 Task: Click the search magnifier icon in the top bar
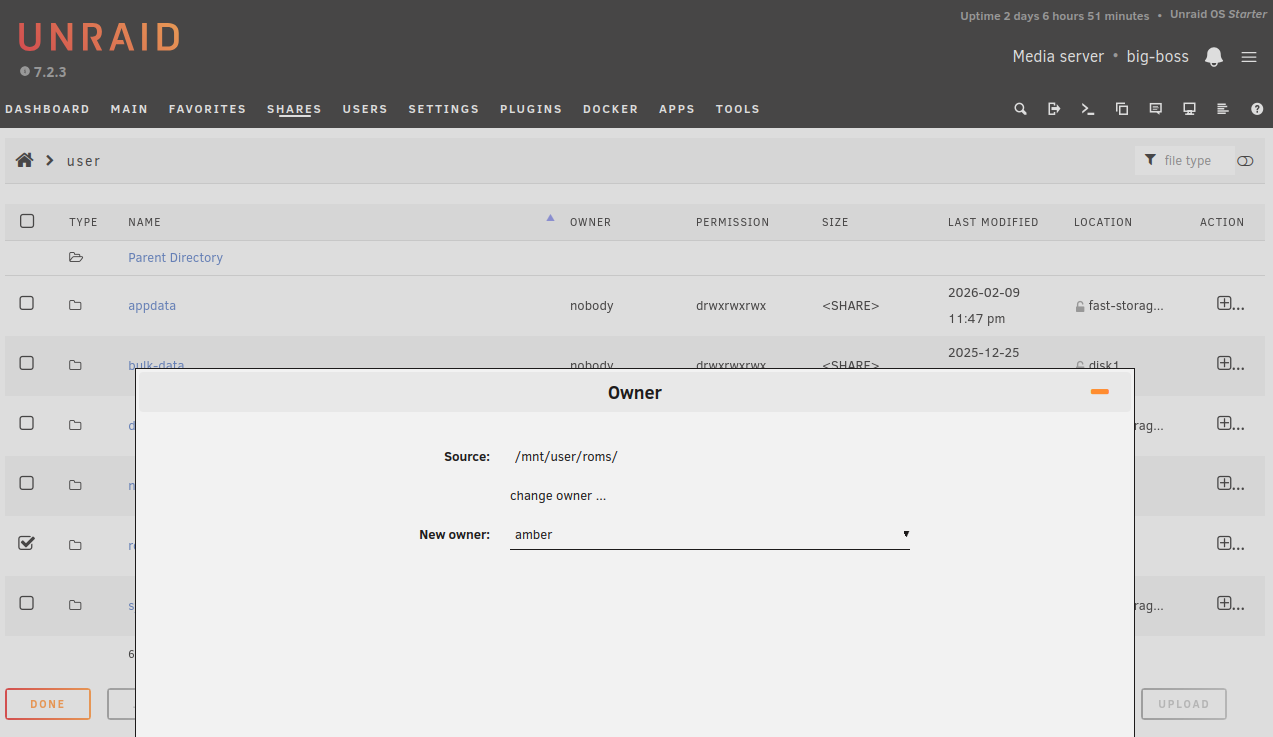click(1020, 109)
